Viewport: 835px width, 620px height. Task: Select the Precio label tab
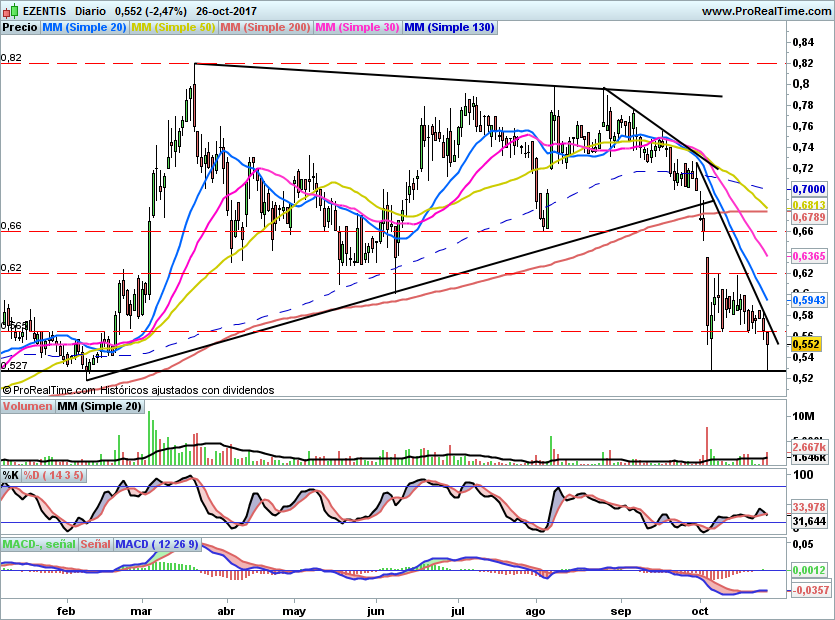click(20, 28)
